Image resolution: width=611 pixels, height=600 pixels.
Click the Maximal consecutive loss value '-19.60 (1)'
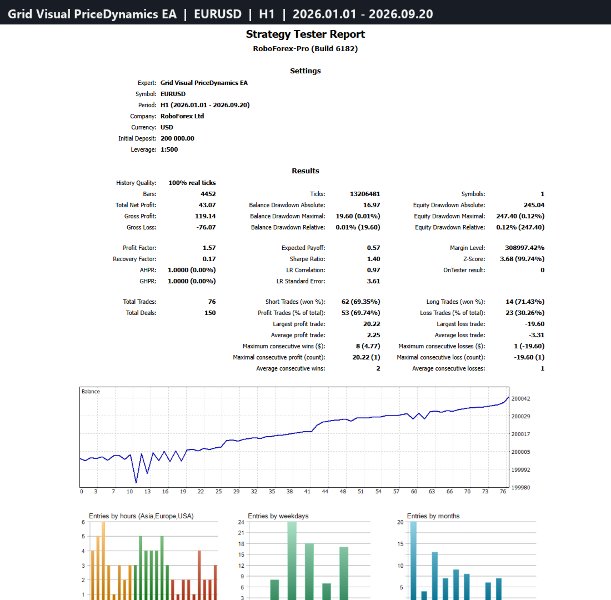pyautogui.click(x=529, y=357)
